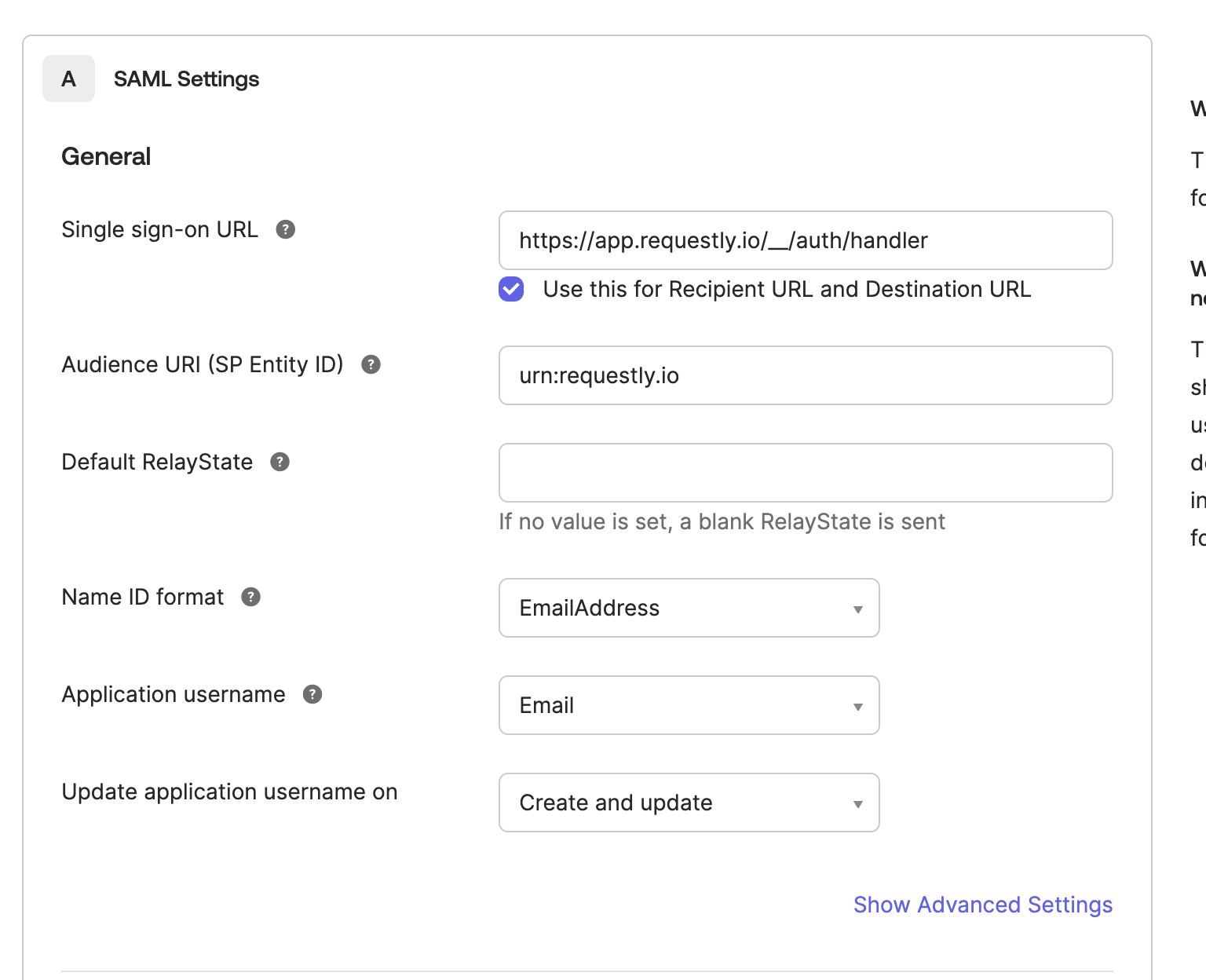Click the SAML Settings heading
The image size is (1206, 980).
point(186,79)
